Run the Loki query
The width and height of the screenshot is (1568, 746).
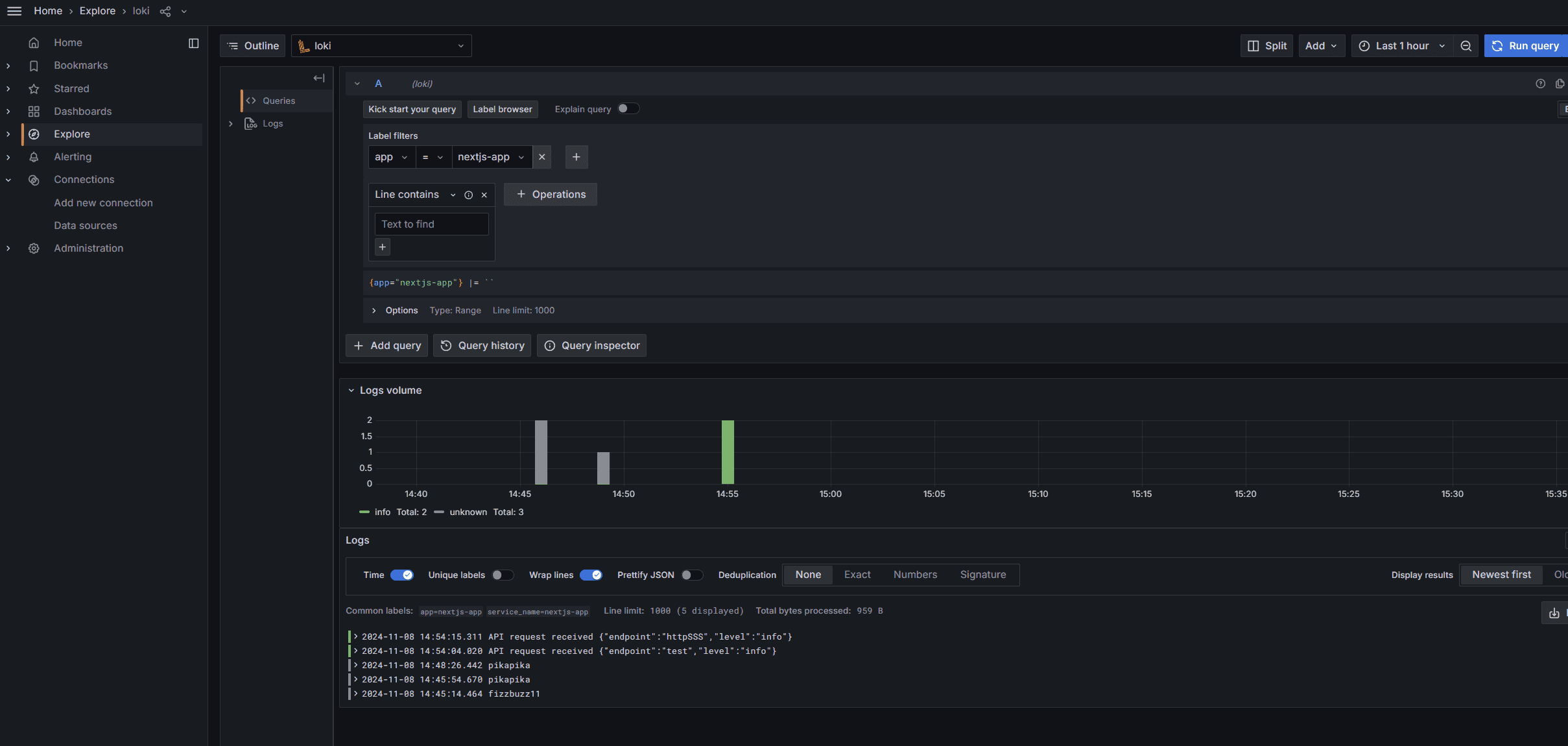click(x=1525, y=45)
